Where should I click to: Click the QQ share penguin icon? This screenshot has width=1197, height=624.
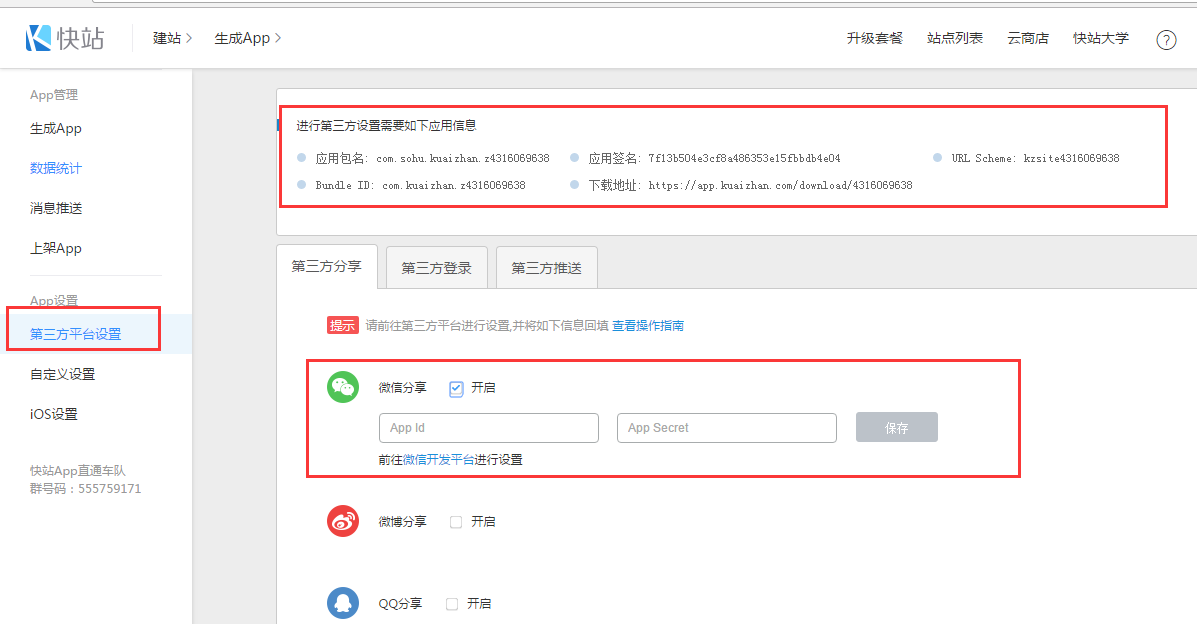(x=343, y=603)
